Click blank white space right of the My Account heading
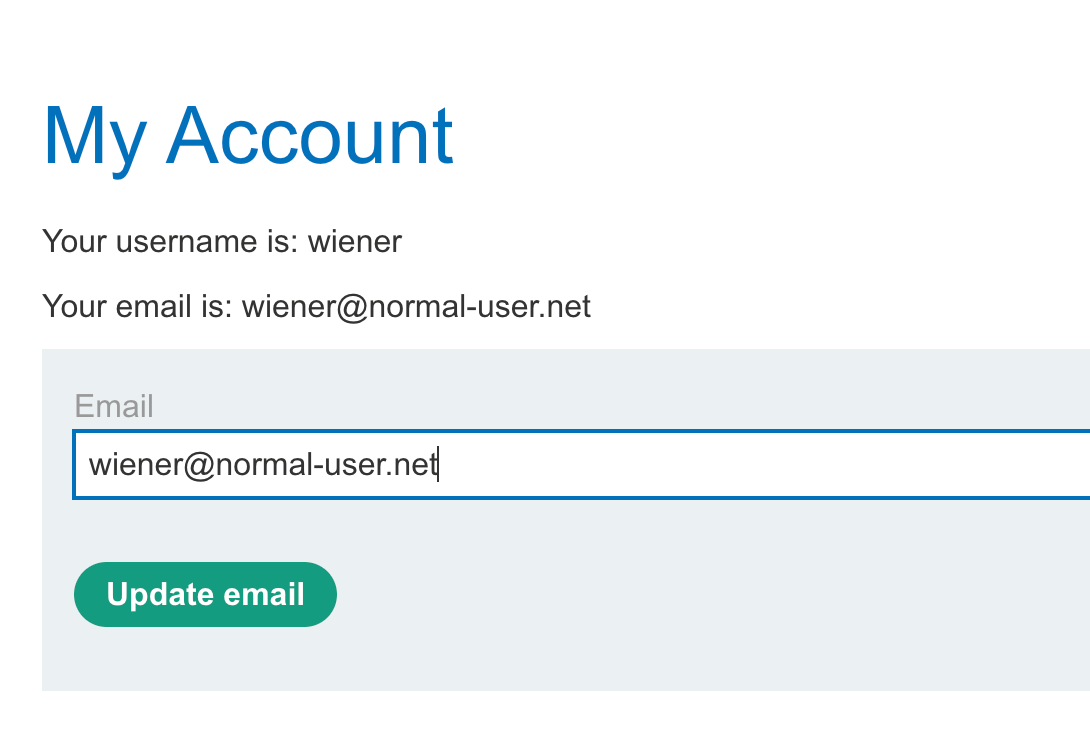Viewport: 1090px width, 732px height. pos(780,135)
